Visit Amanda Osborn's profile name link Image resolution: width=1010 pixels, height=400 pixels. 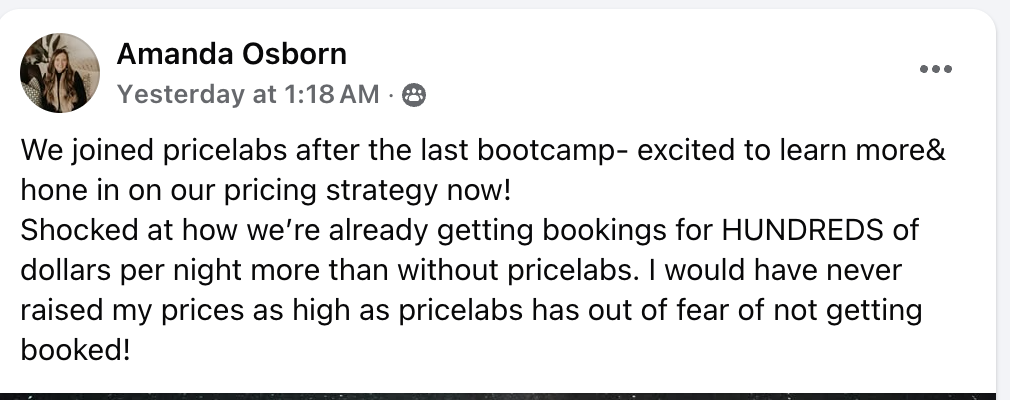tap(232, 54)
